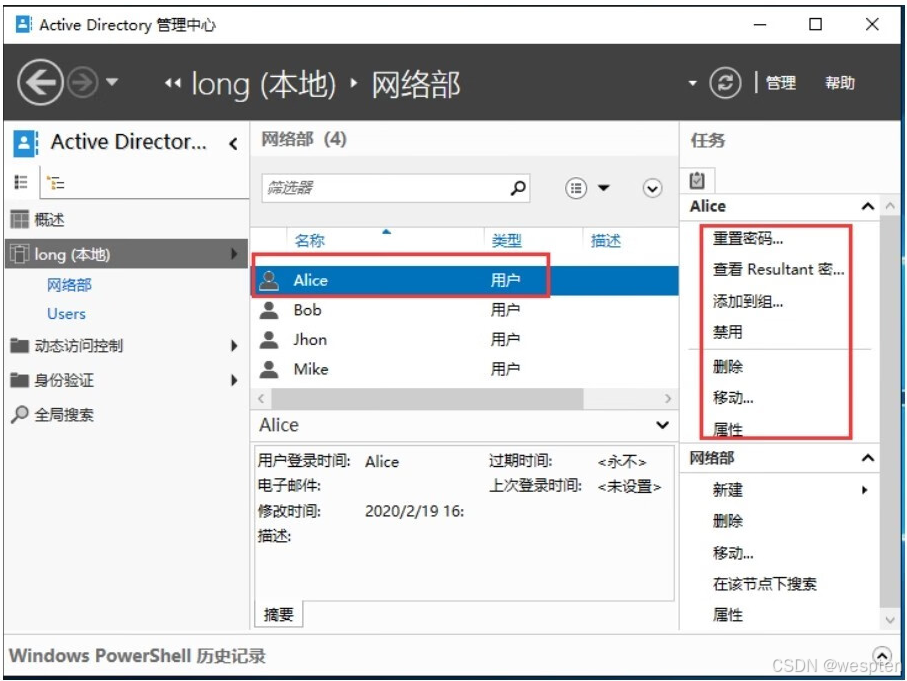Open the 帮助 menu

click(x=840, y=83)
